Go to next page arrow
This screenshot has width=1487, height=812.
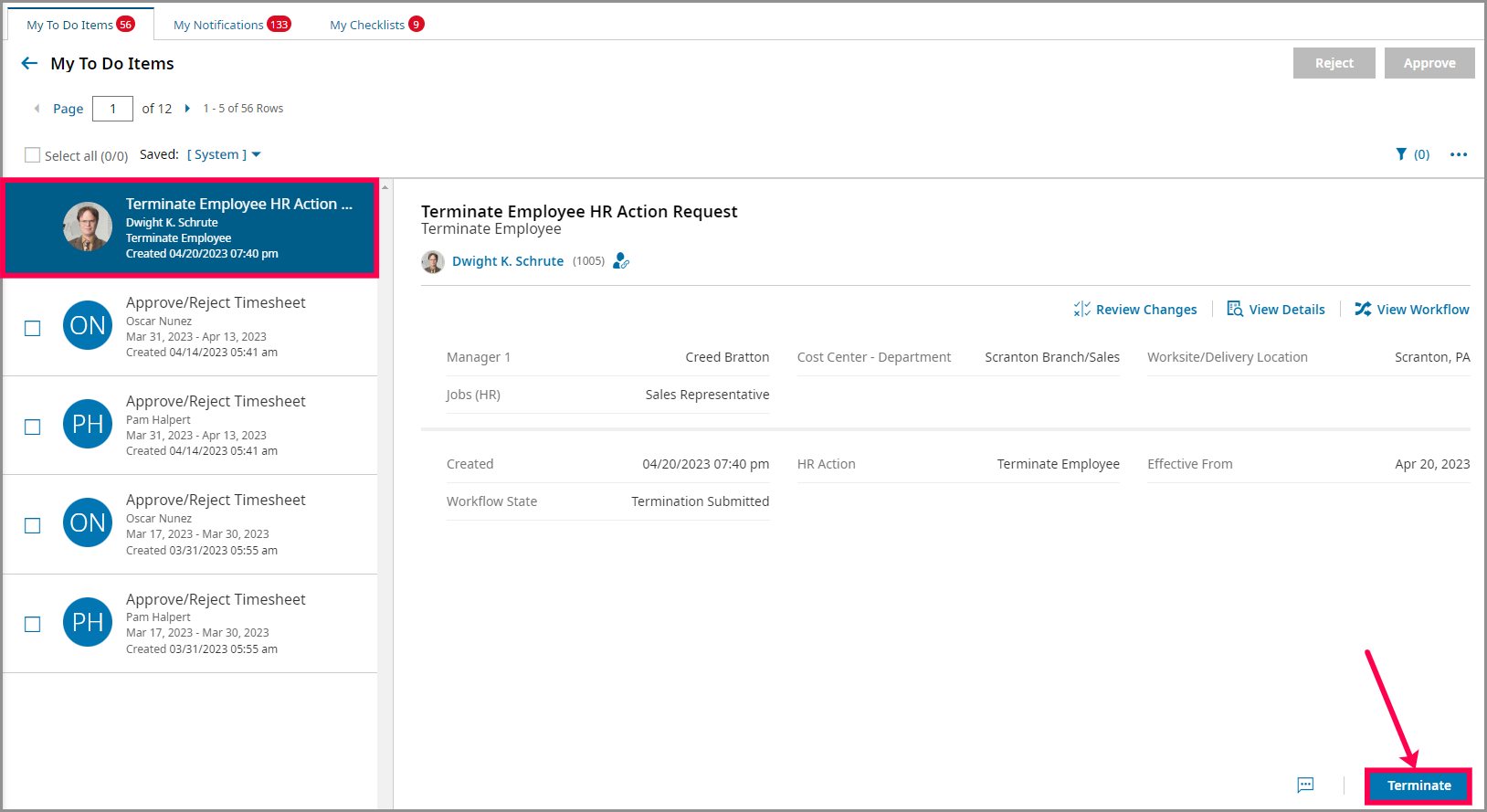click(187, 109)
